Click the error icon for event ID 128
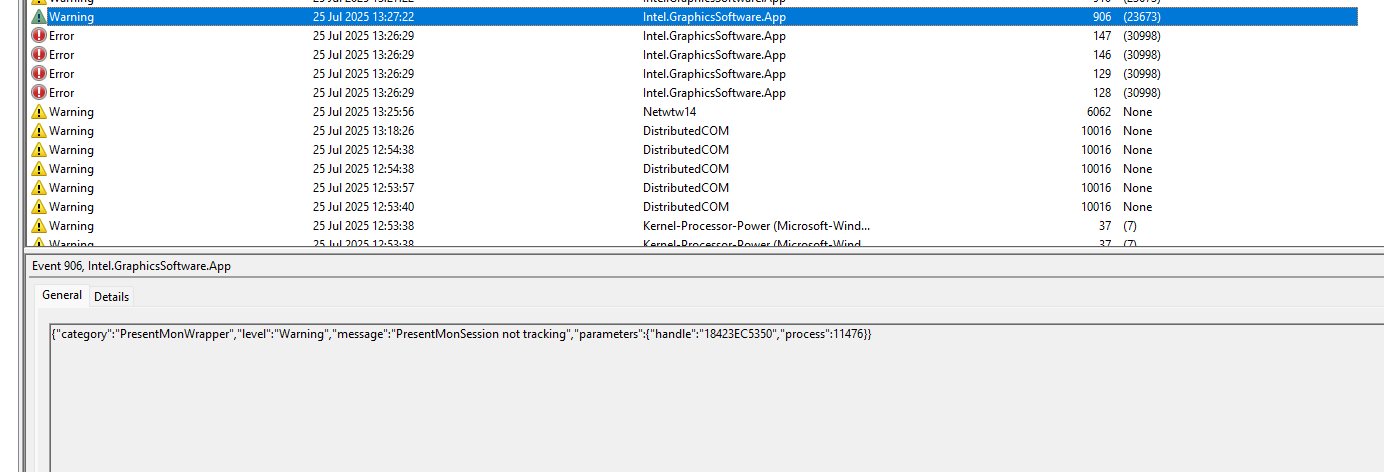 click(x=39, y=93)
